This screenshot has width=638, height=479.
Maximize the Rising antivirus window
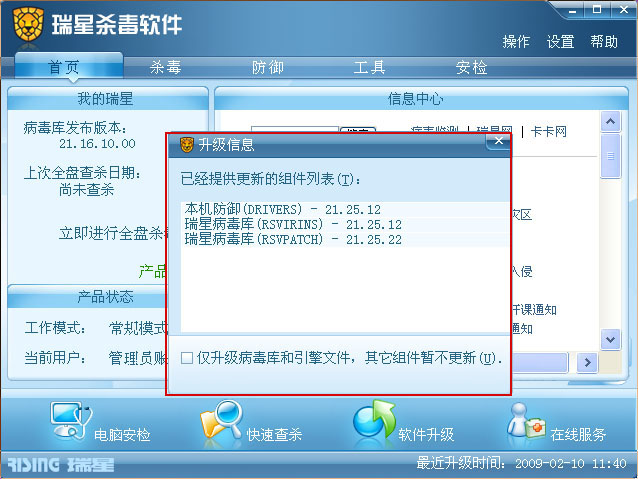click(597, 10)
